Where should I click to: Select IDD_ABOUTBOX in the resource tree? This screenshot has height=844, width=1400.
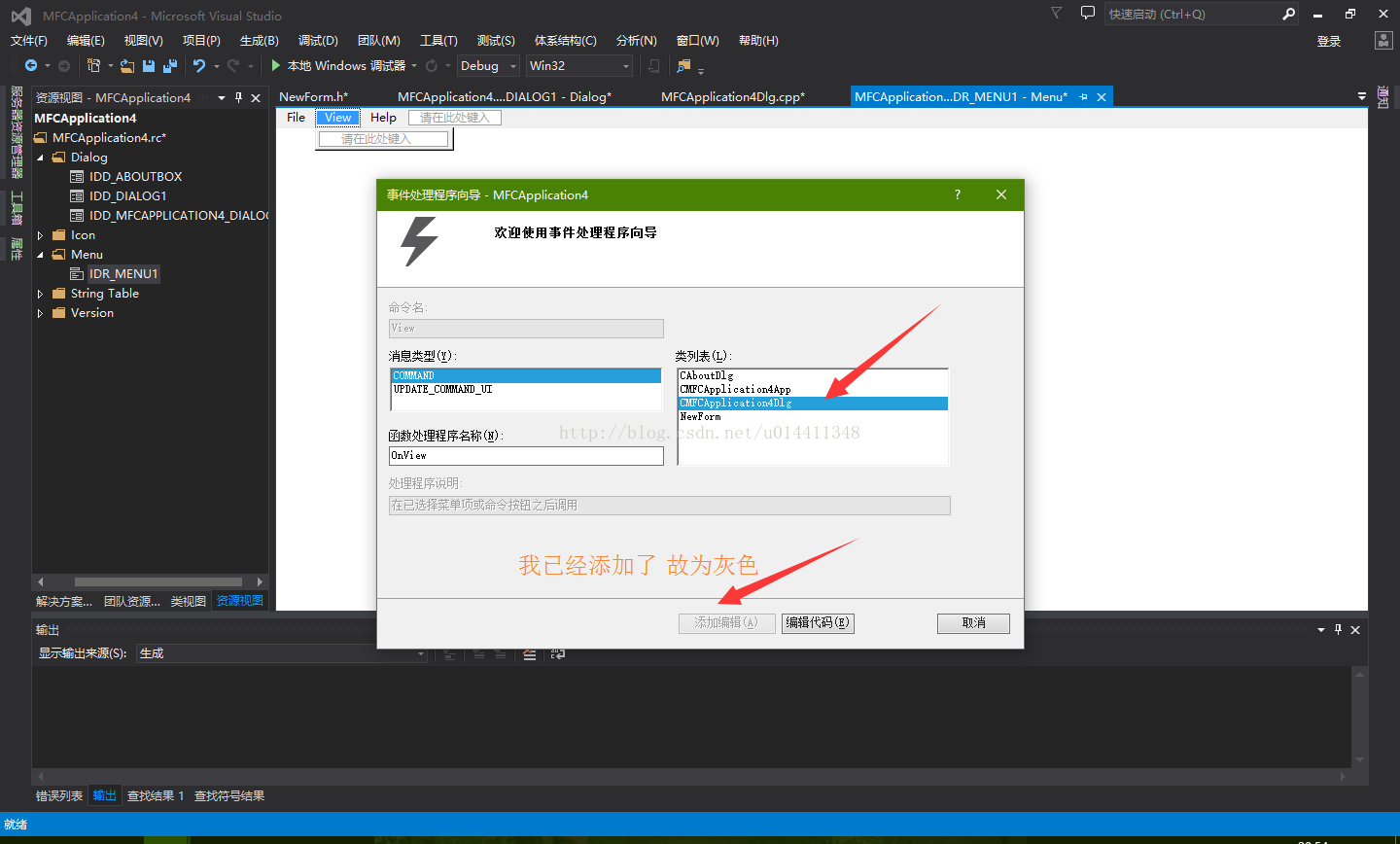(135, 176)
